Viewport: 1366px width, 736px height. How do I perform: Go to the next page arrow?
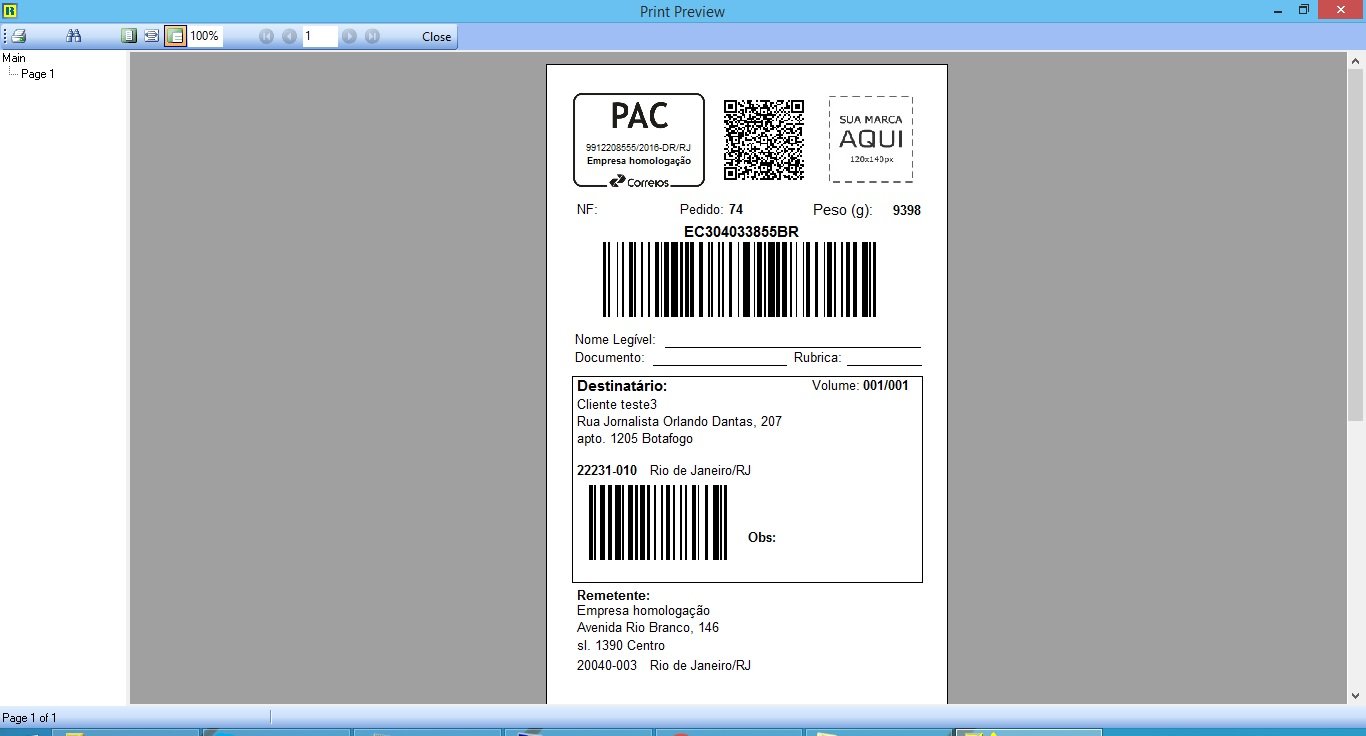pos(349,36)
